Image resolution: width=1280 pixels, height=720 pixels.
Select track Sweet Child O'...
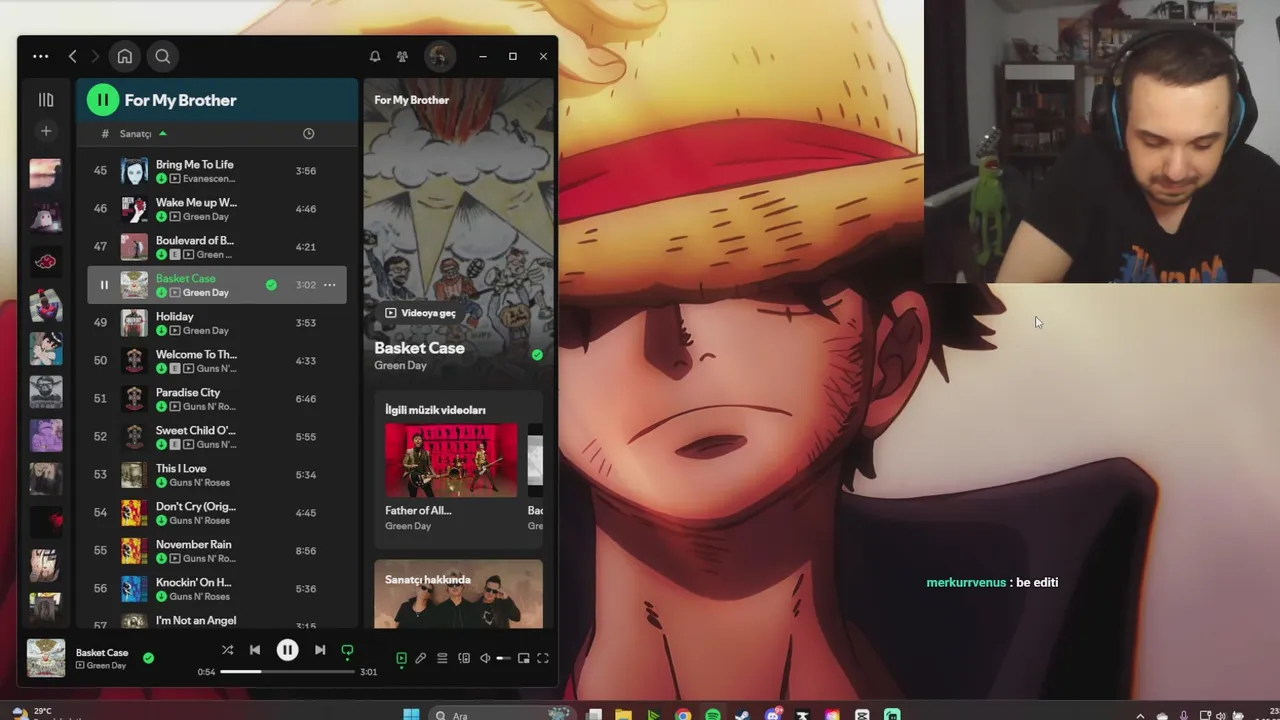pos(217,437)
